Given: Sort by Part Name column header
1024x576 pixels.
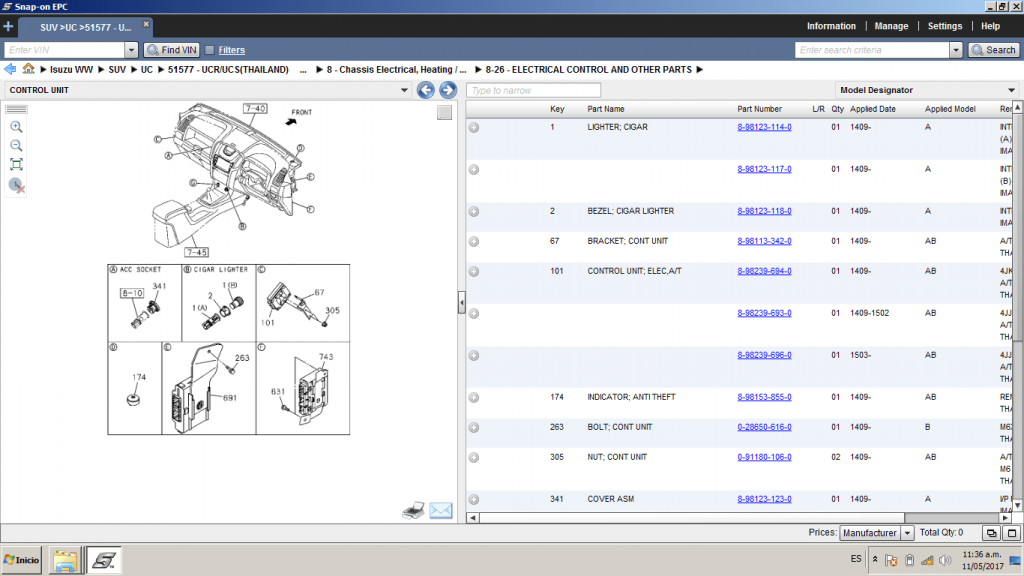Looking at the screenshot, I should click(605, 109).
